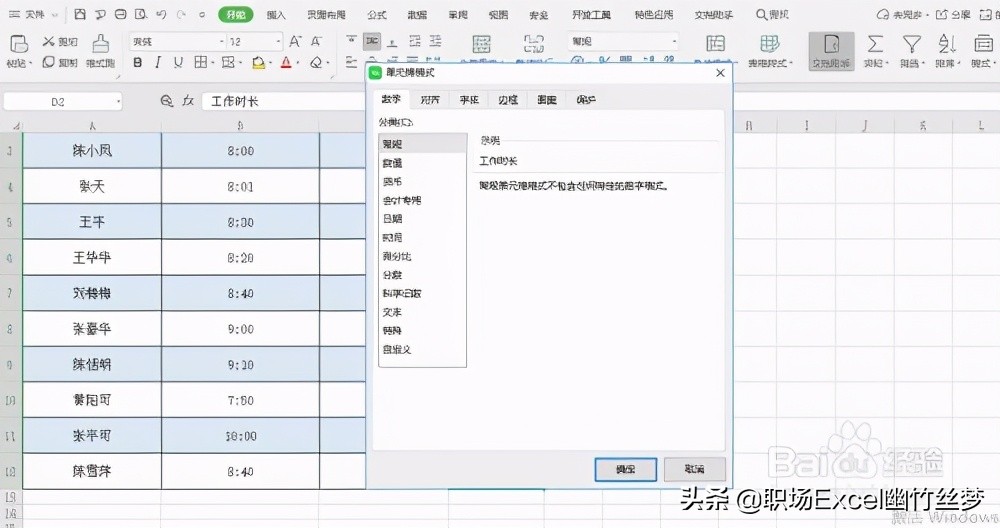The height and width of the screenshot is (528, 1000).
Task: Click the Fill Color bucket icon
Action: tap(258, 62)
